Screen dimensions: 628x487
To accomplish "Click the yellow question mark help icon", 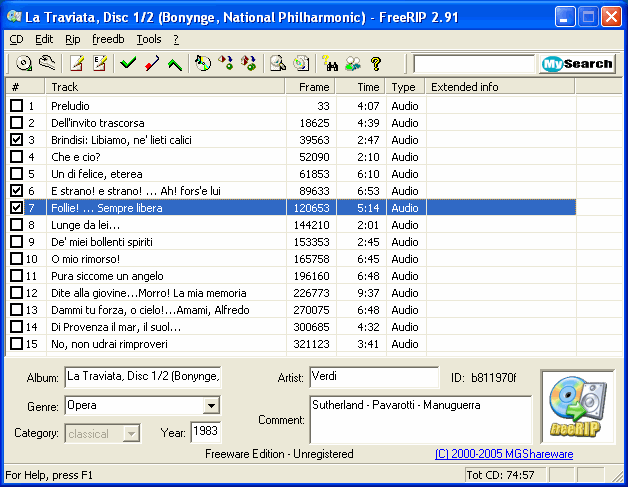I will (x=376, y=63).
